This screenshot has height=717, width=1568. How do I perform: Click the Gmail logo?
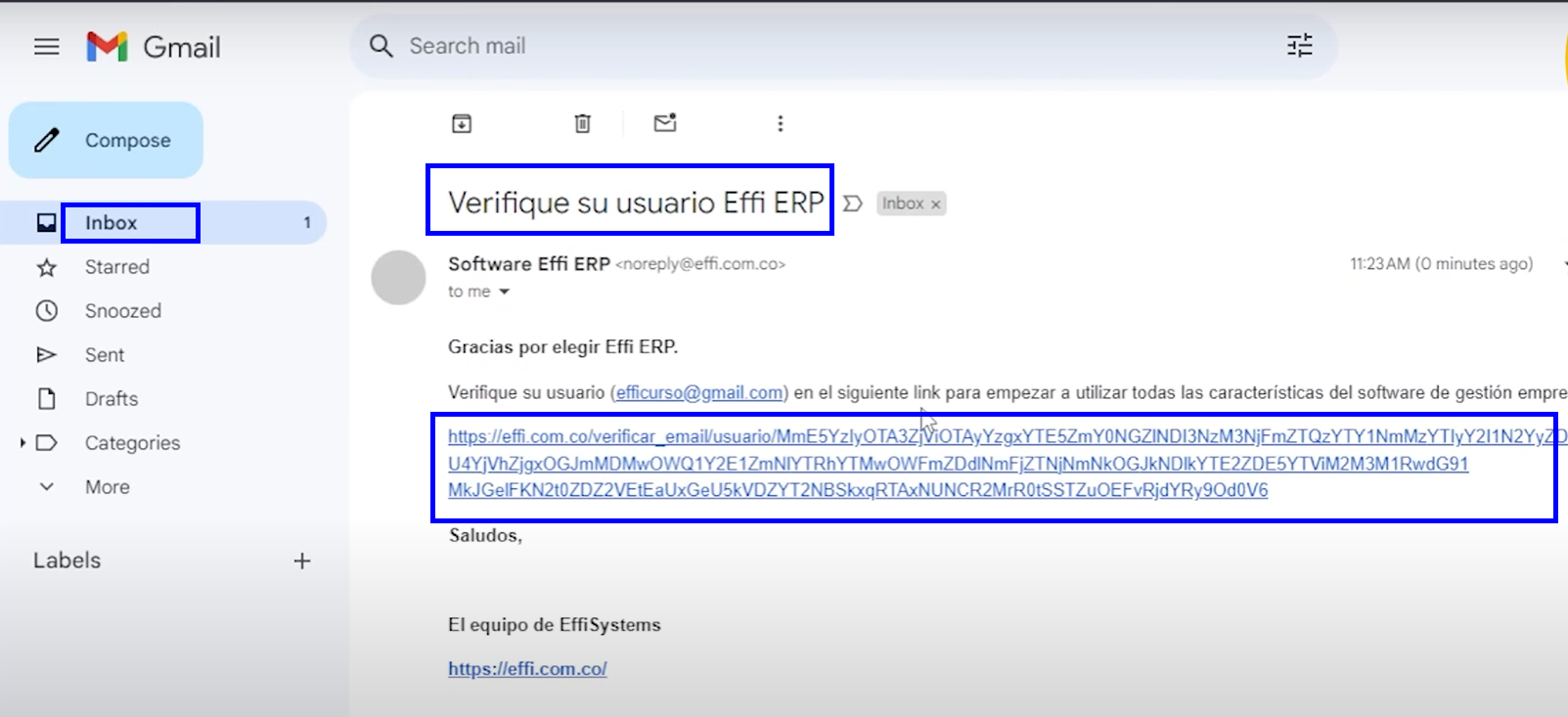(154, 47)
